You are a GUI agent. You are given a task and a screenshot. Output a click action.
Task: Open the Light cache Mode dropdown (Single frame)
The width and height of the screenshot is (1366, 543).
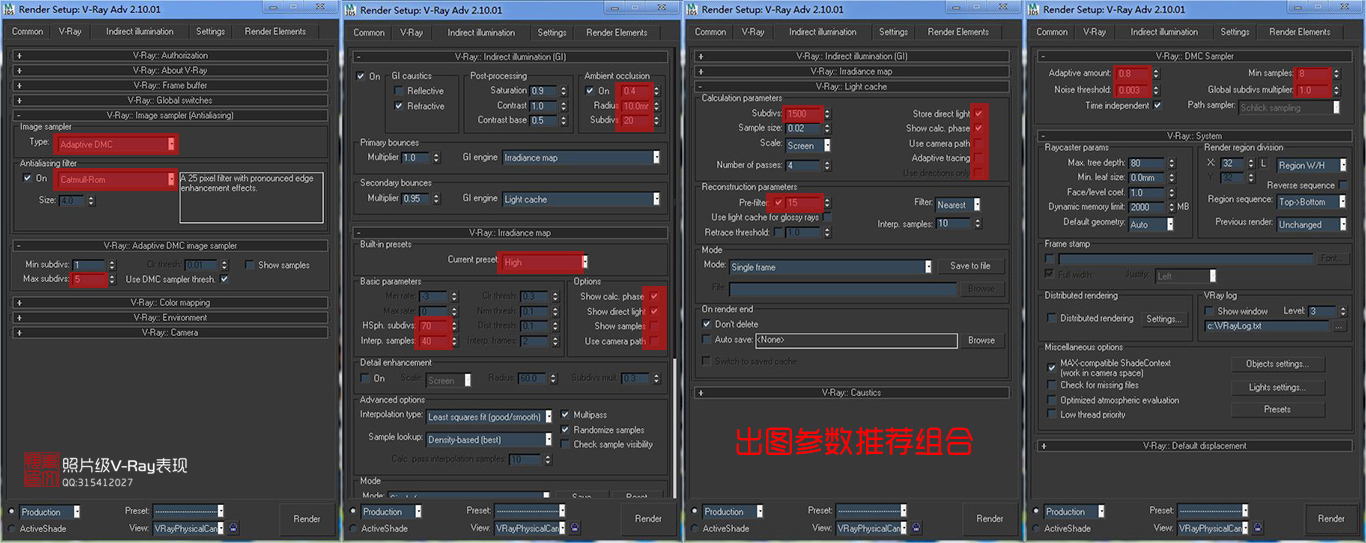click(x=831, y=267)
